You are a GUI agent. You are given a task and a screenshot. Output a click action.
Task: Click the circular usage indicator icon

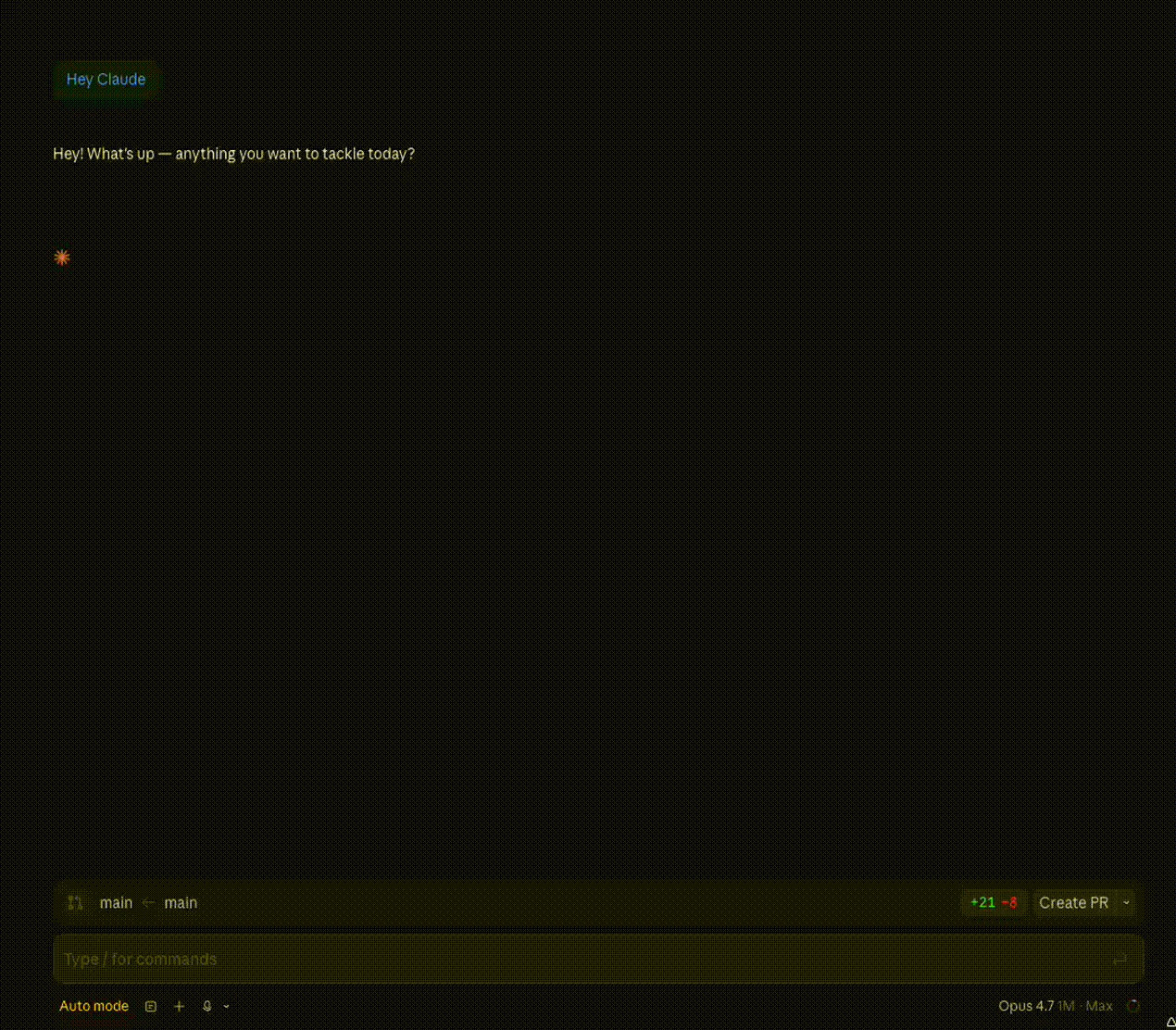click(x=1133, y=1006)
